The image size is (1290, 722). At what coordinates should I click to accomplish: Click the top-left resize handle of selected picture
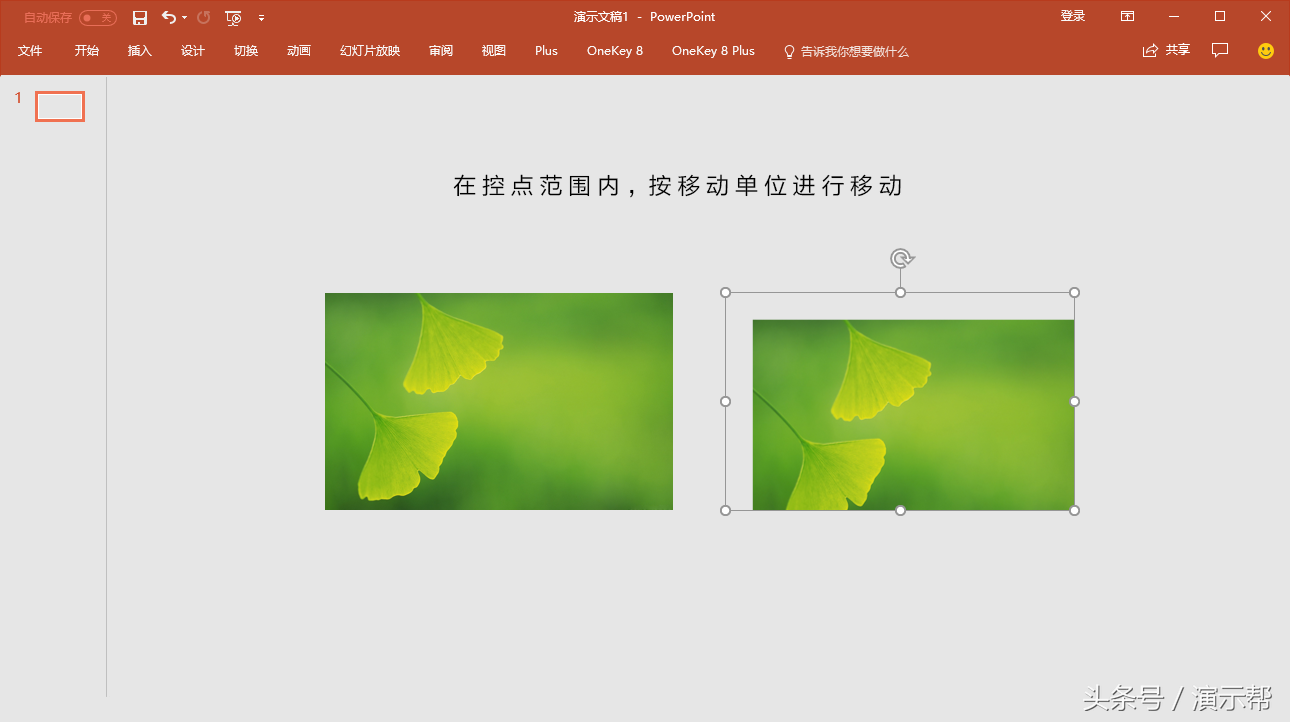coord(726,293)
